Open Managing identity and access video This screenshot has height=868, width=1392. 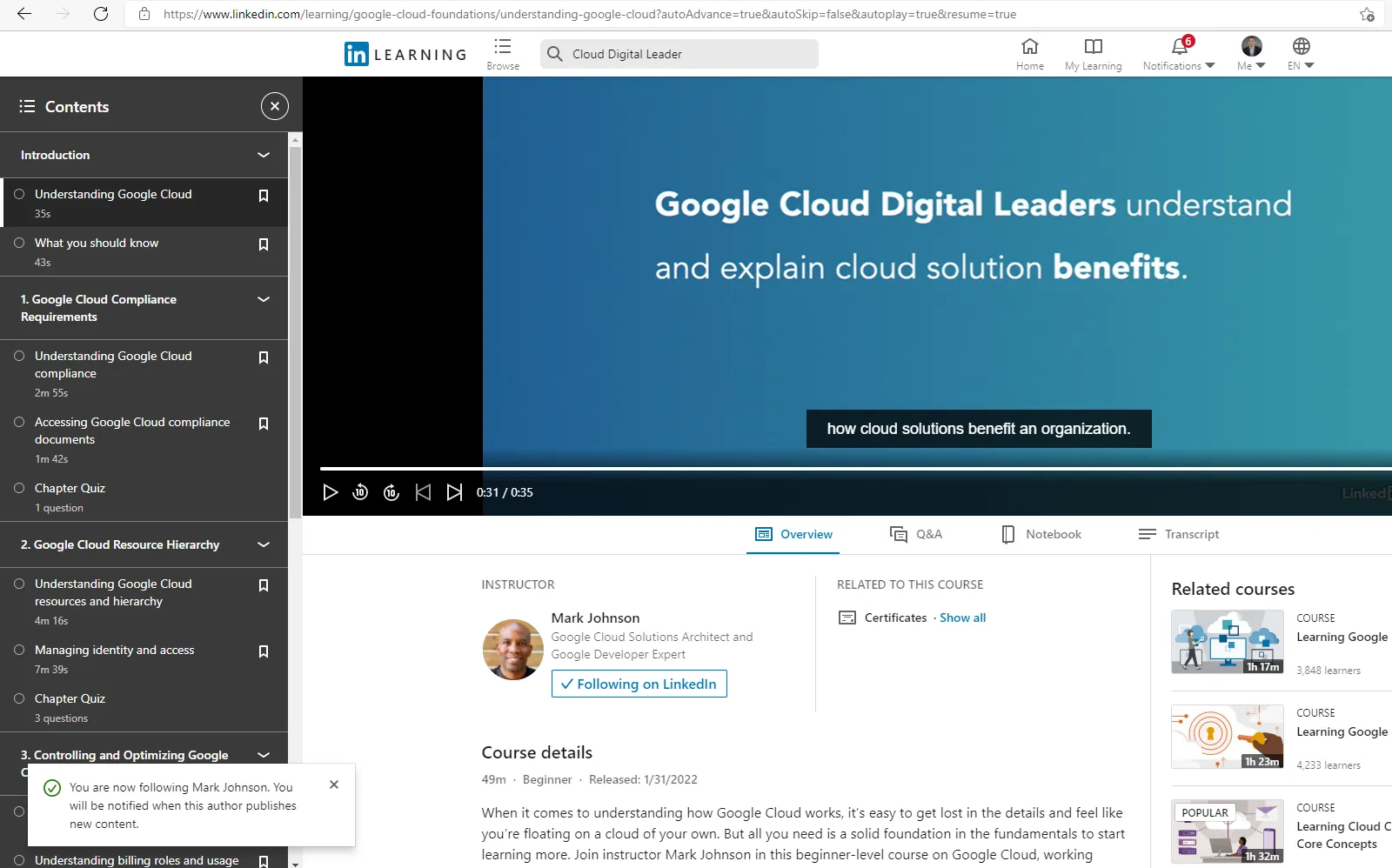click(x=115, y=650)
